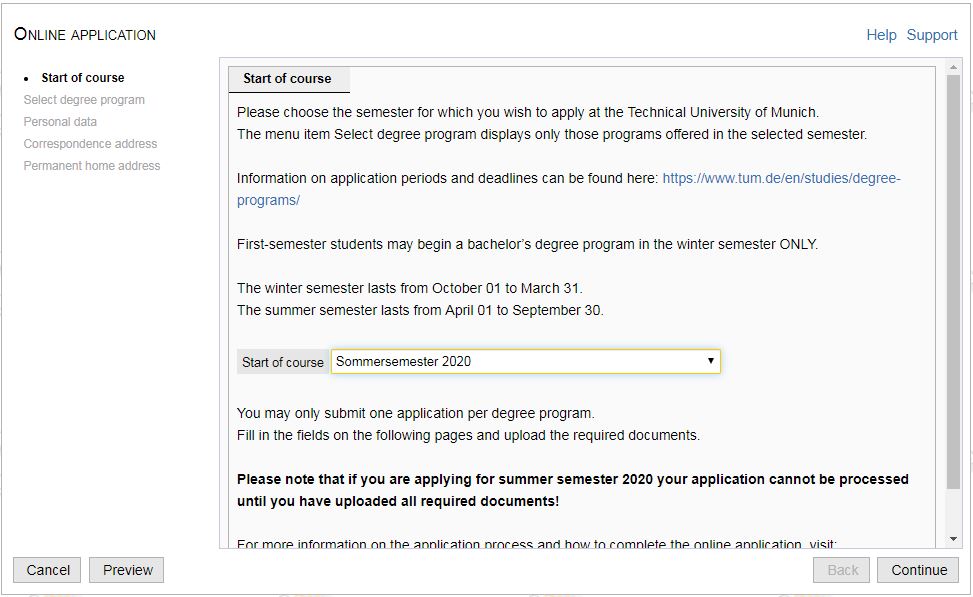
Task: Choose 'Permanent home address' in sidebar
Action: (x=92, y=166)
